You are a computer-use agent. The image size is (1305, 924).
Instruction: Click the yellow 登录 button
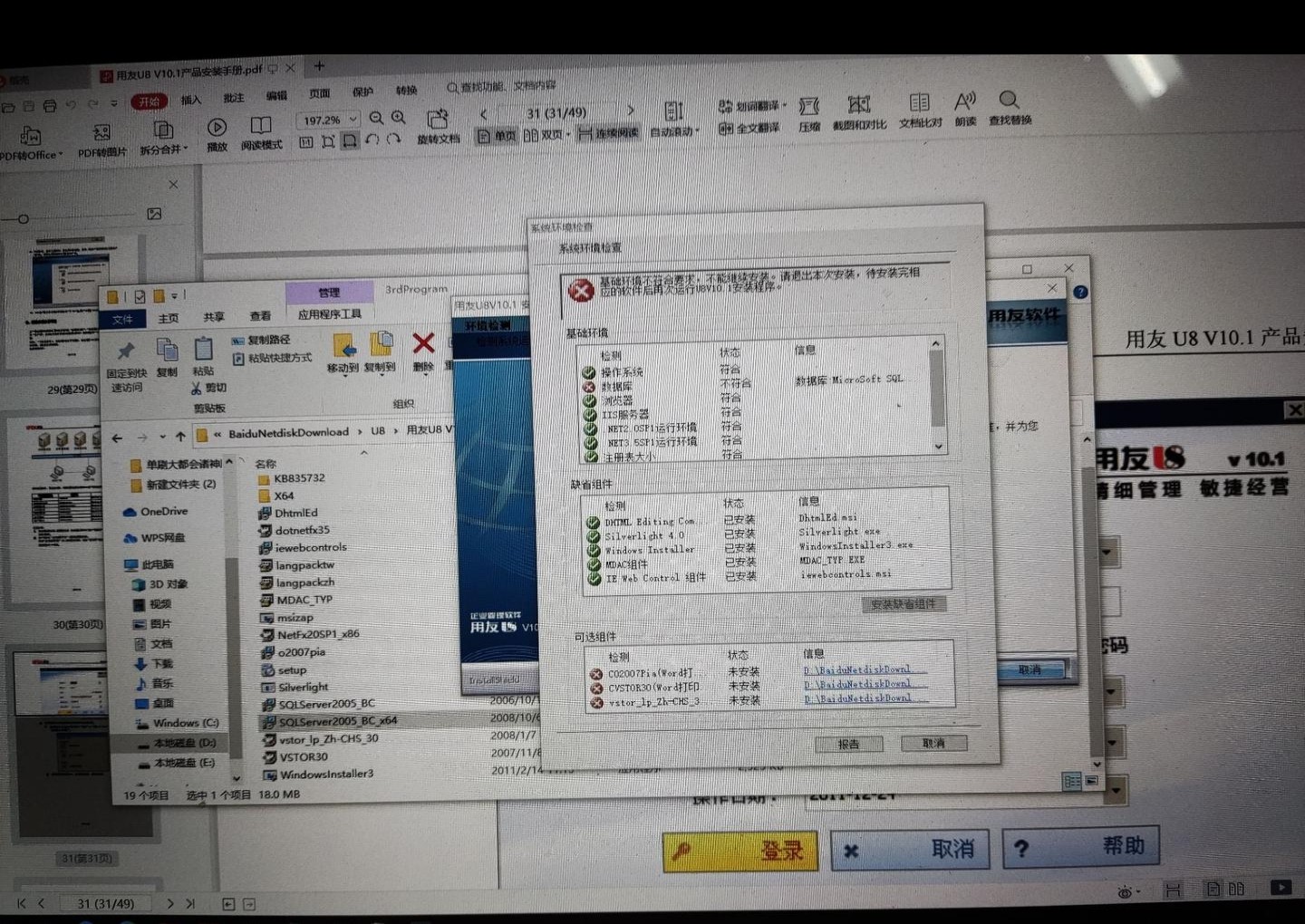[x=739, y=852]
